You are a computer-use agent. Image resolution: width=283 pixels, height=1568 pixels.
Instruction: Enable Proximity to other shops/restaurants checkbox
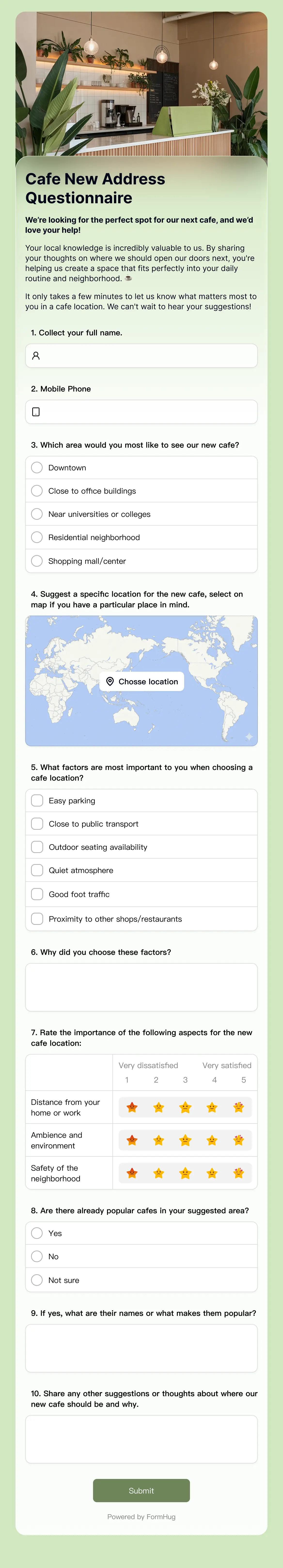[37, 919]
